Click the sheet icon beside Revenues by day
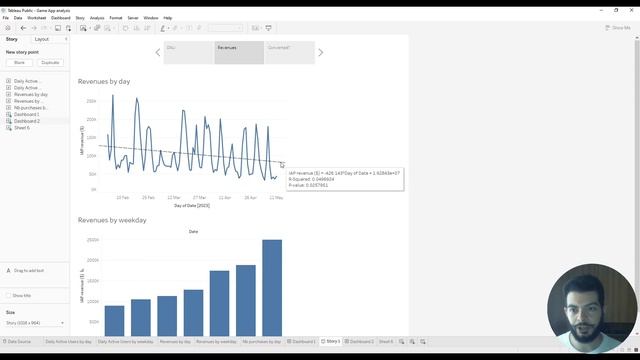The height and width of the screenshot is (360, 640). click(x=9, y=94)
